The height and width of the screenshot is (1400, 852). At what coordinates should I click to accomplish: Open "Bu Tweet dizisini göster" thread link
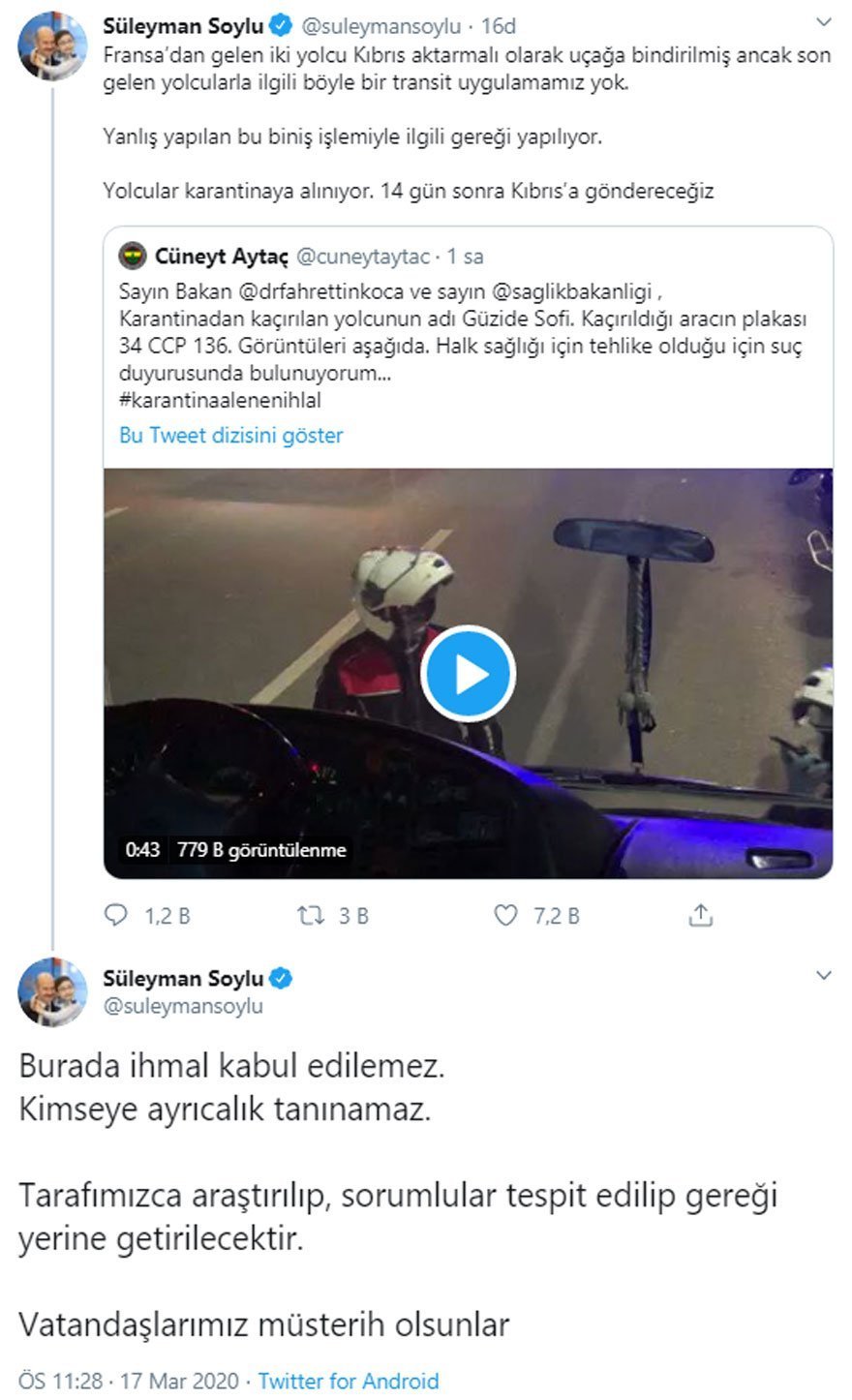coord(231,436)
